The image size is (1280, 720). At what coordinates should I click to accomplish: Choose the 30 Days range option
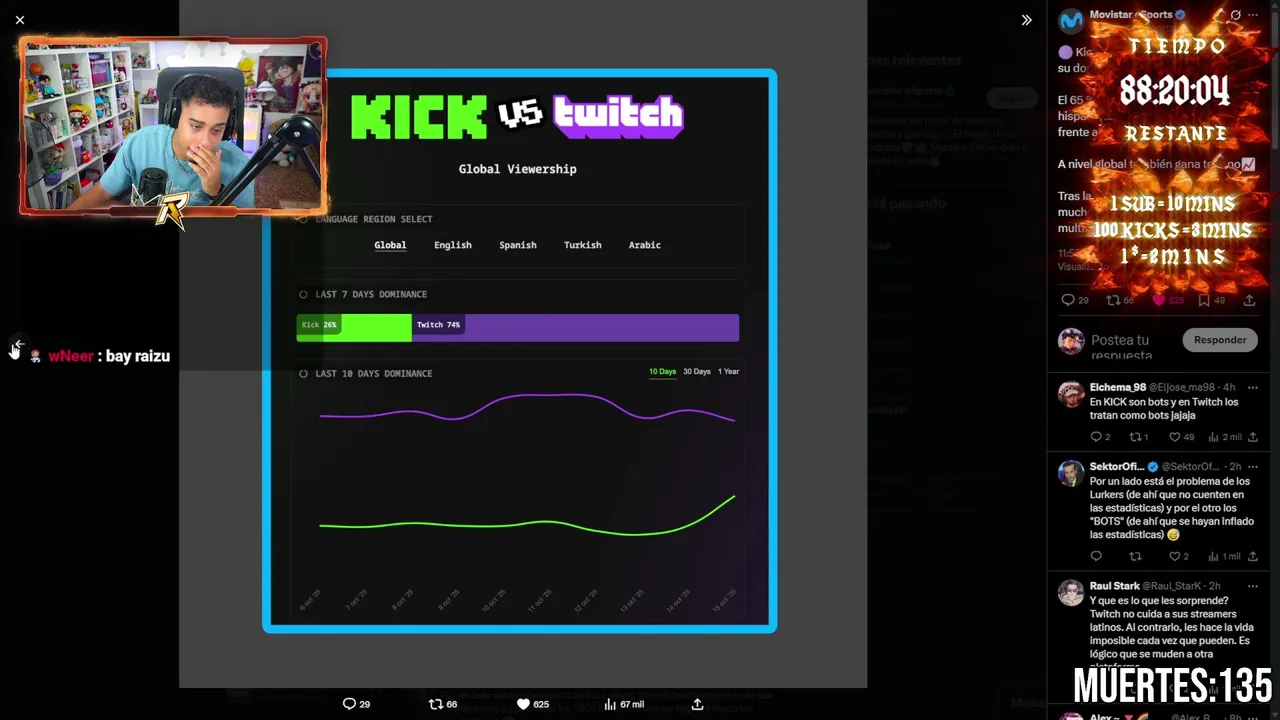coord(696,372)
